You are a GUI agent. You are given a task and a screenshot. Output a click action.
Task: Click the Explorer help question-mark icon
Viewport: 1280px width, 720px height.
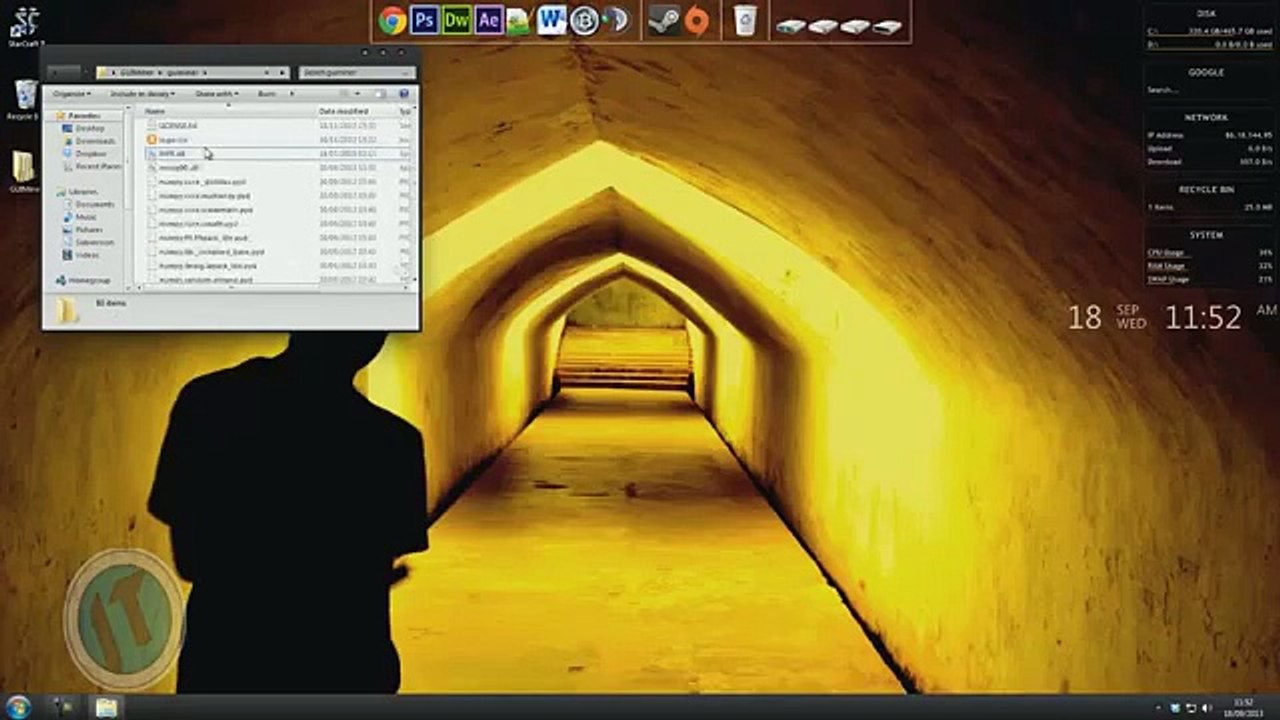coord(404,94)
